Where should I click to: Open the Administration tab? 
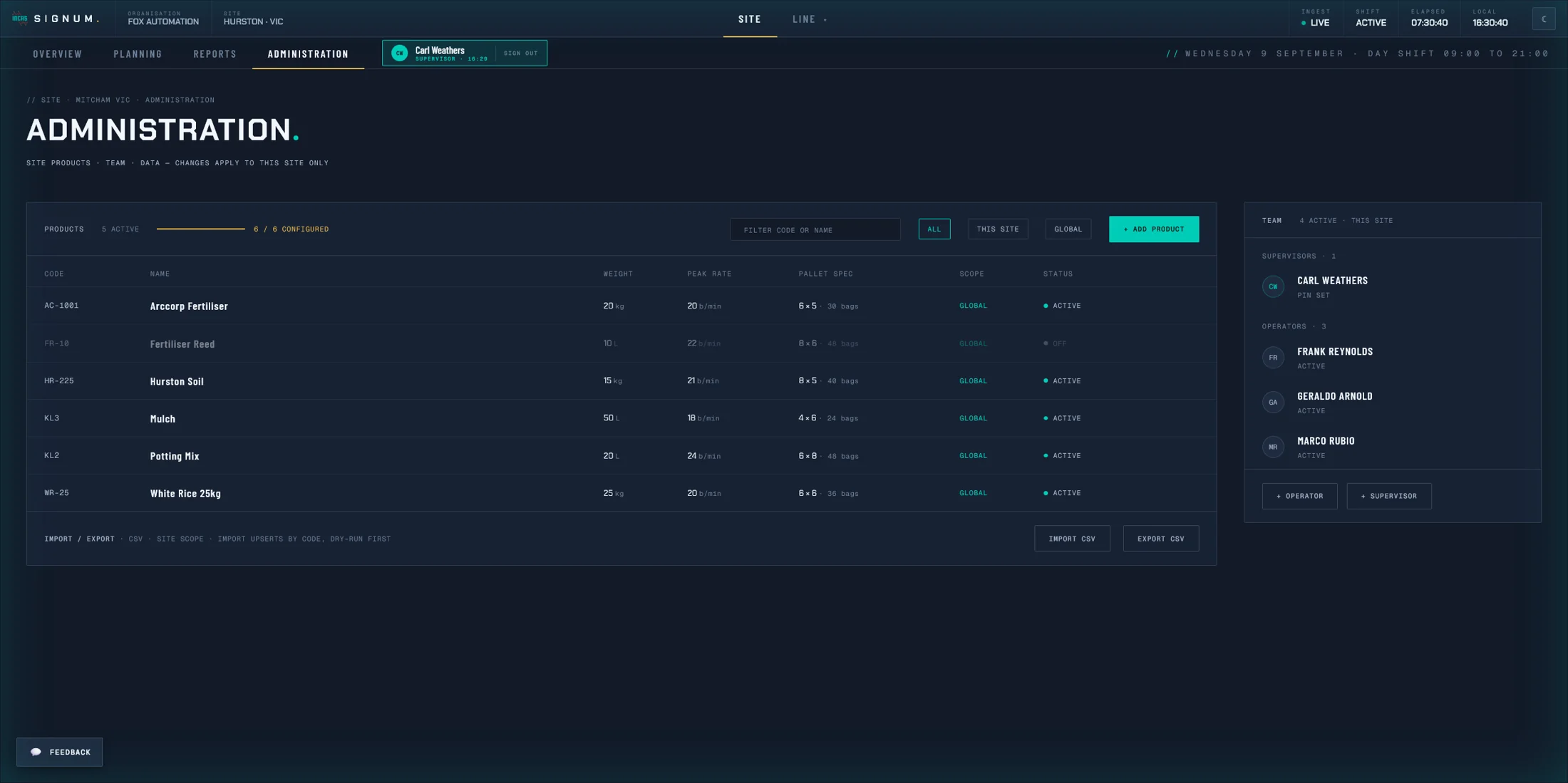coord(308,54)
